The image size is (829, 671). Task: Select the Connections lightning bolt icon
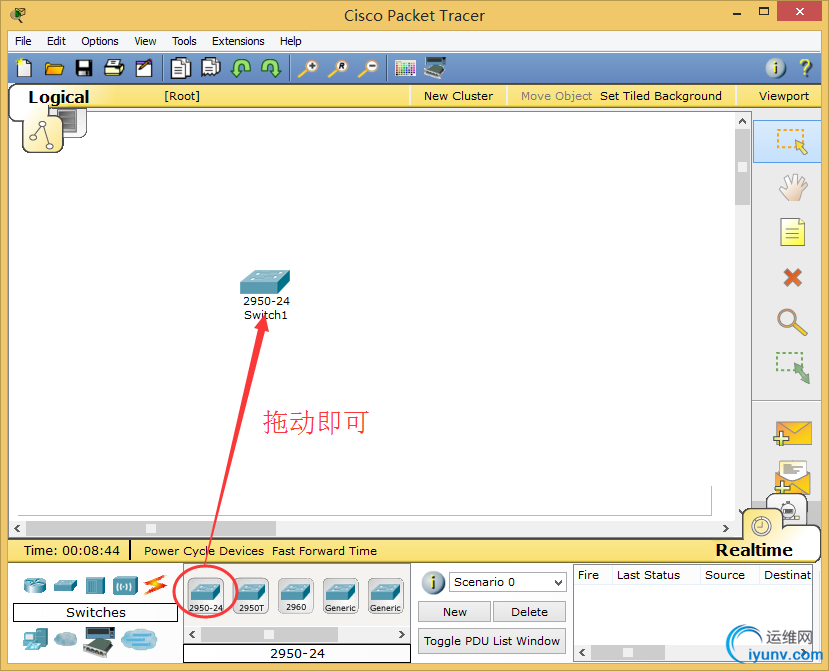(155, 585)
